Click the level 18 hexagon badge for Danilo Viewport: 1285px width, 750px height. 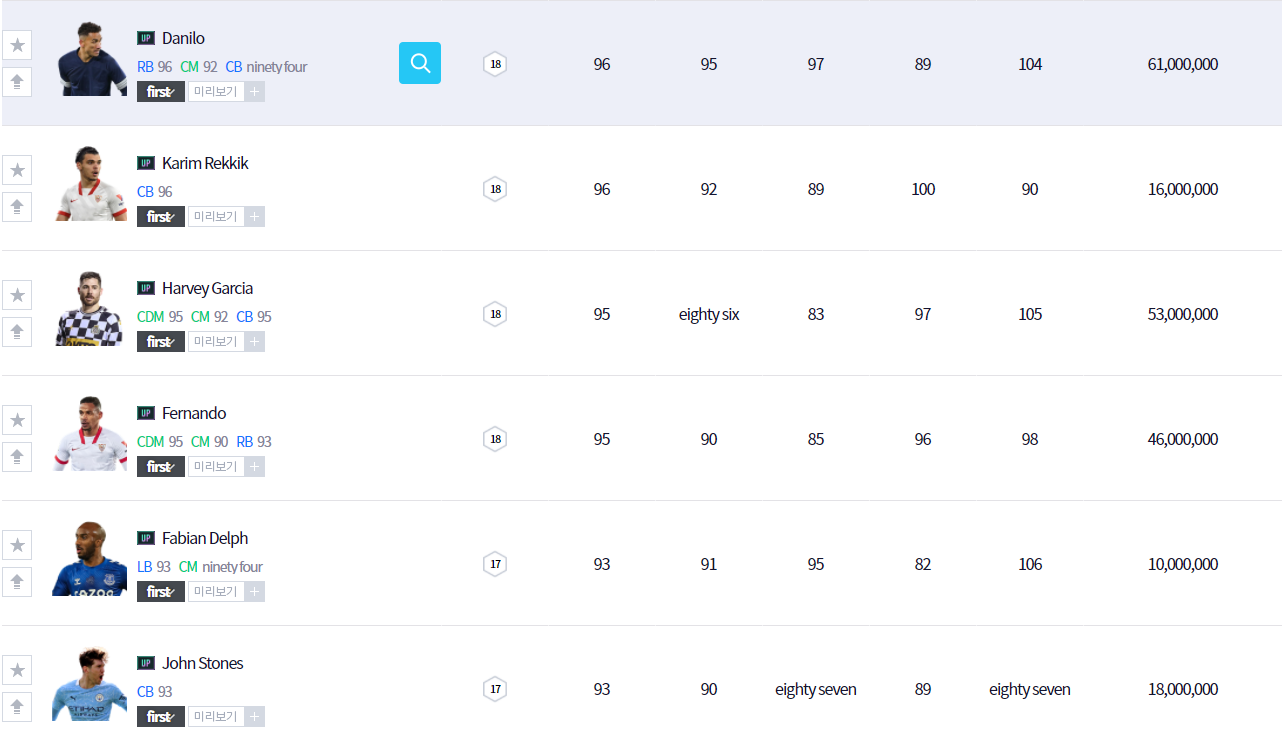495,64
